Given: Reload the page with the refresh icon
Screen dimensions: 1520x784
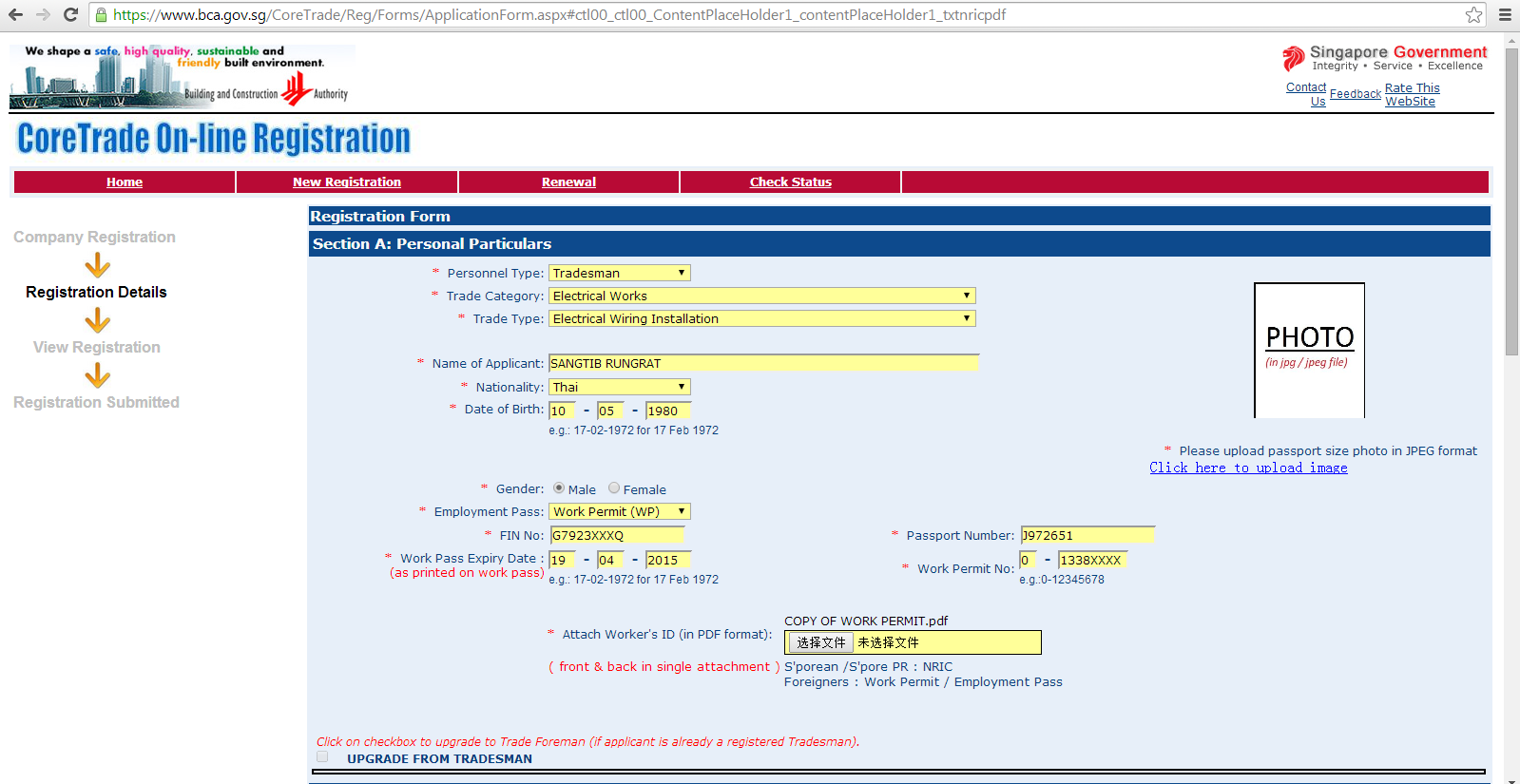Looking at the screenshot, I should 70,14.
